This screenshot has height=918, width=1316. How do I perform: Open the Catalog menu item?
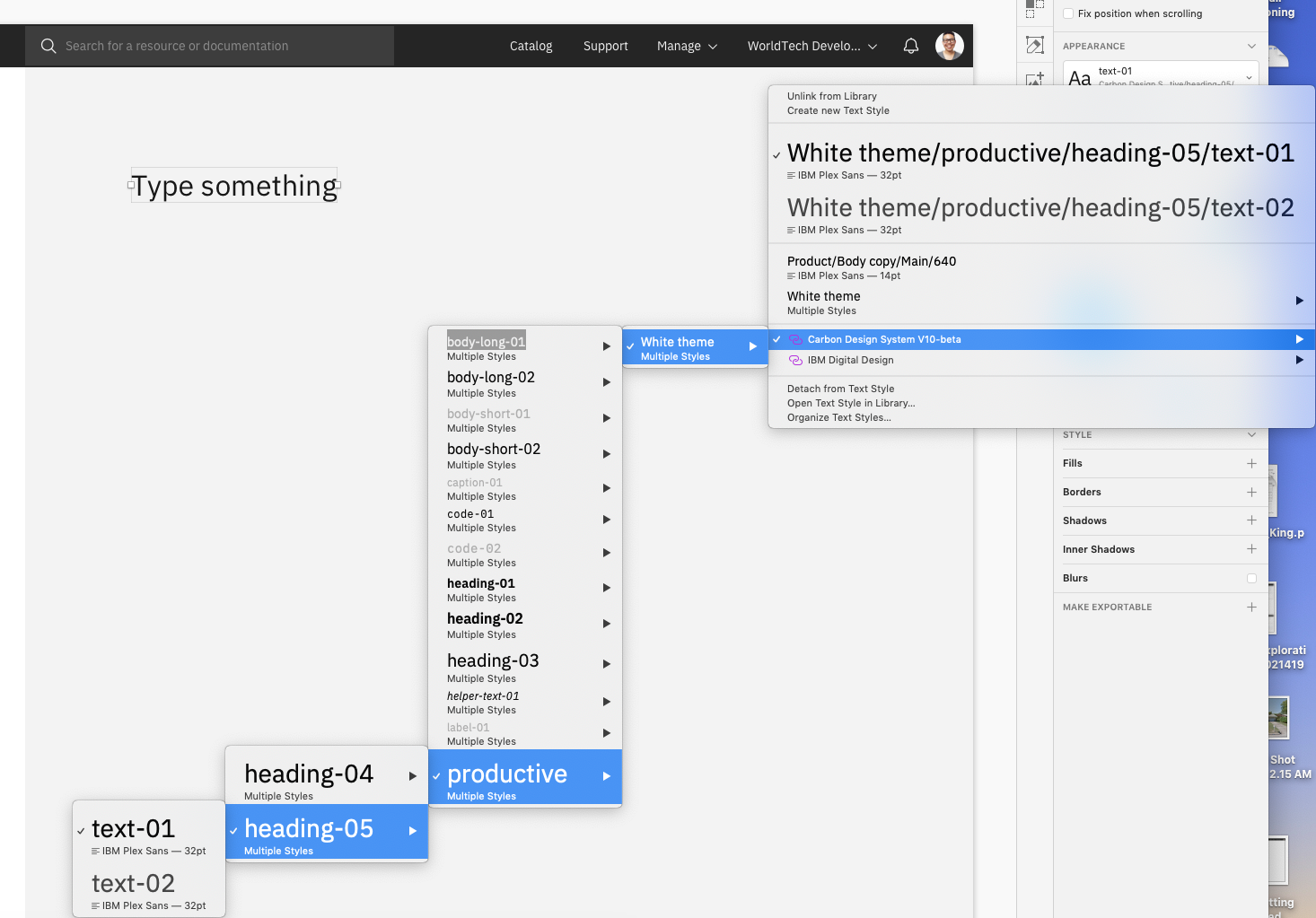[531, 45]
